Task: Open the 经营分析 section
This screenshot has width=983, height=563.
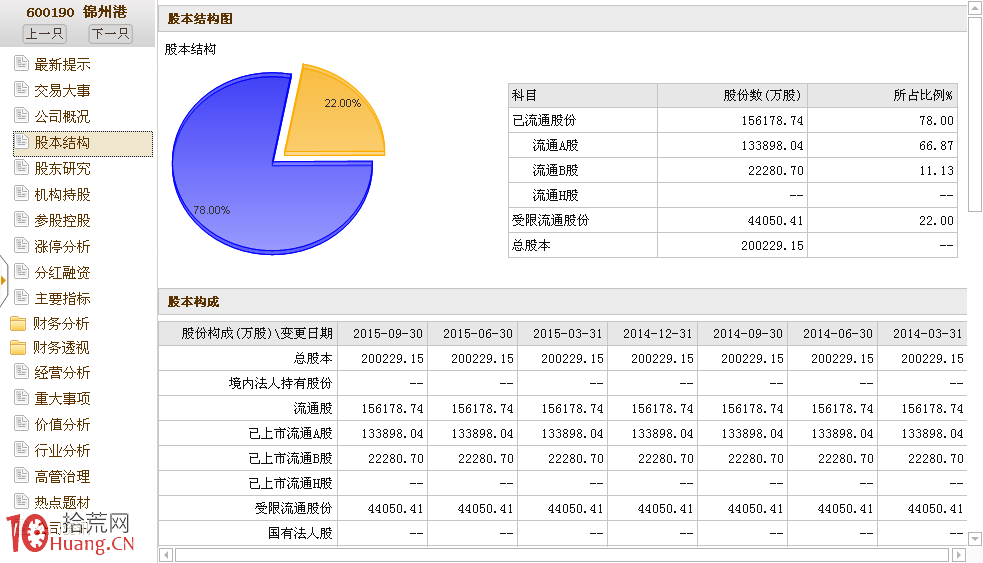Action: [62, 373]
